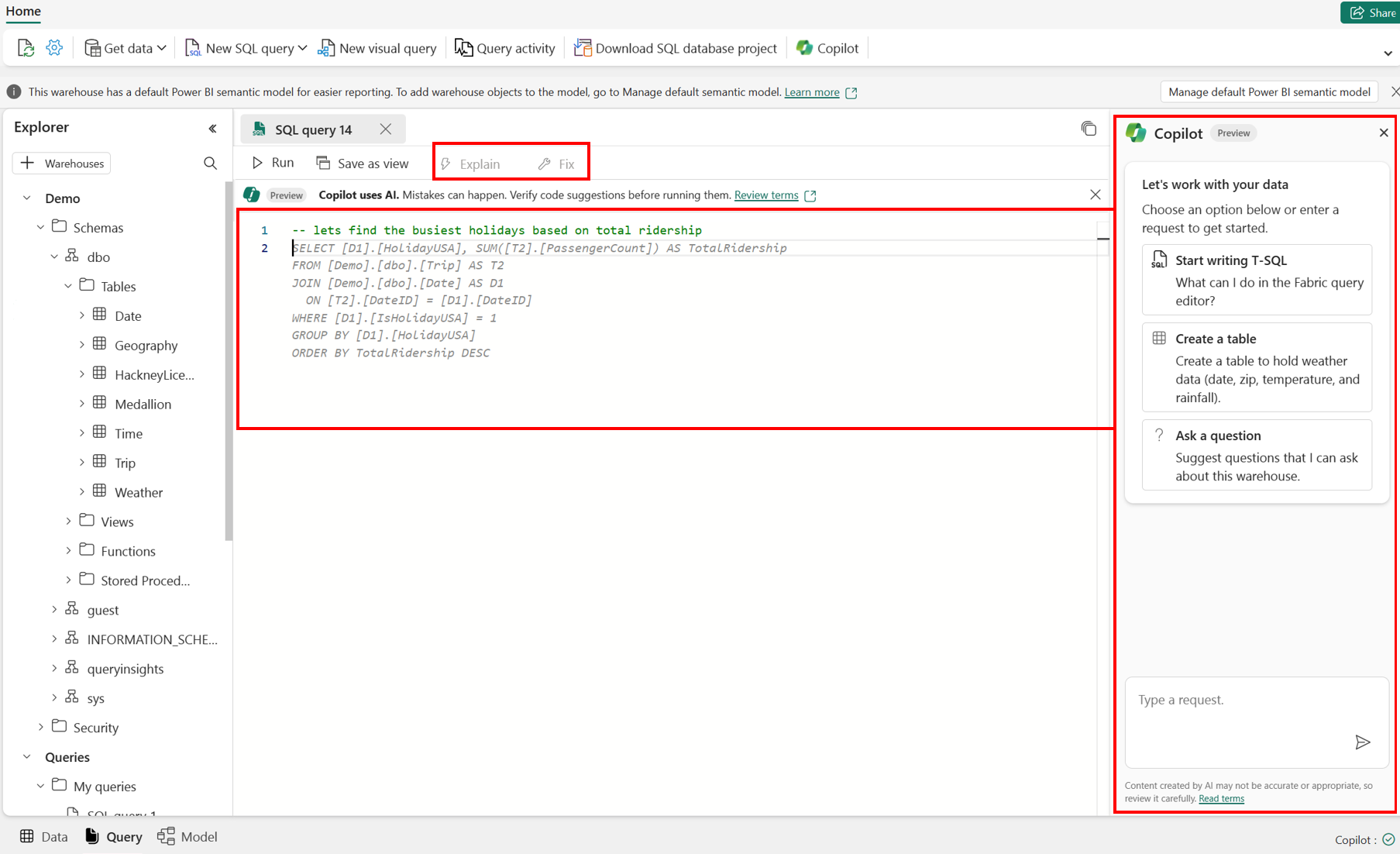Collapse the Schemas folder

pyautogui.click(x=41, y=227)
